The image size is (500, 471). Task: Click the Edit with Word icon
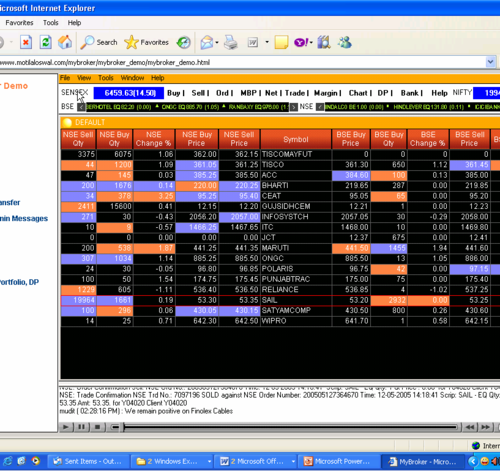point(253,43)
